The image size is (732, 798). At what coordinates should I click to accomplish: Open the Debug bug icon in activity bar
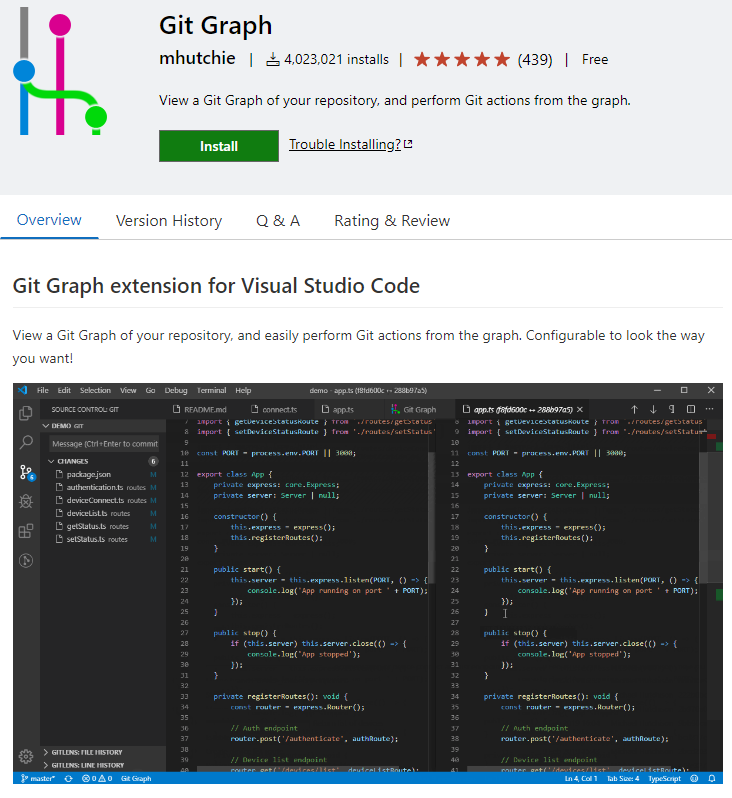(26, 502)
